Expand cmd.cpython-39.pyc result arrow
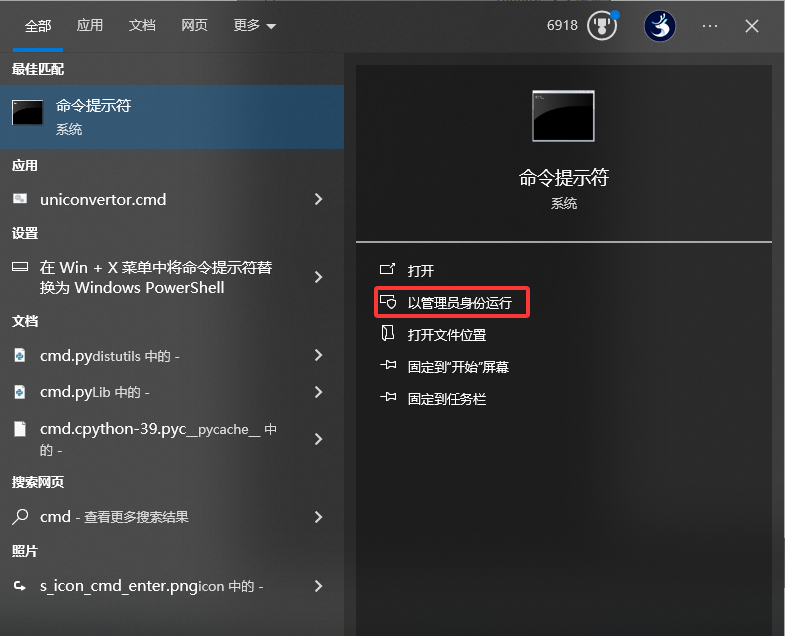Viewport: 785px width, 636px height. (318, 439)
